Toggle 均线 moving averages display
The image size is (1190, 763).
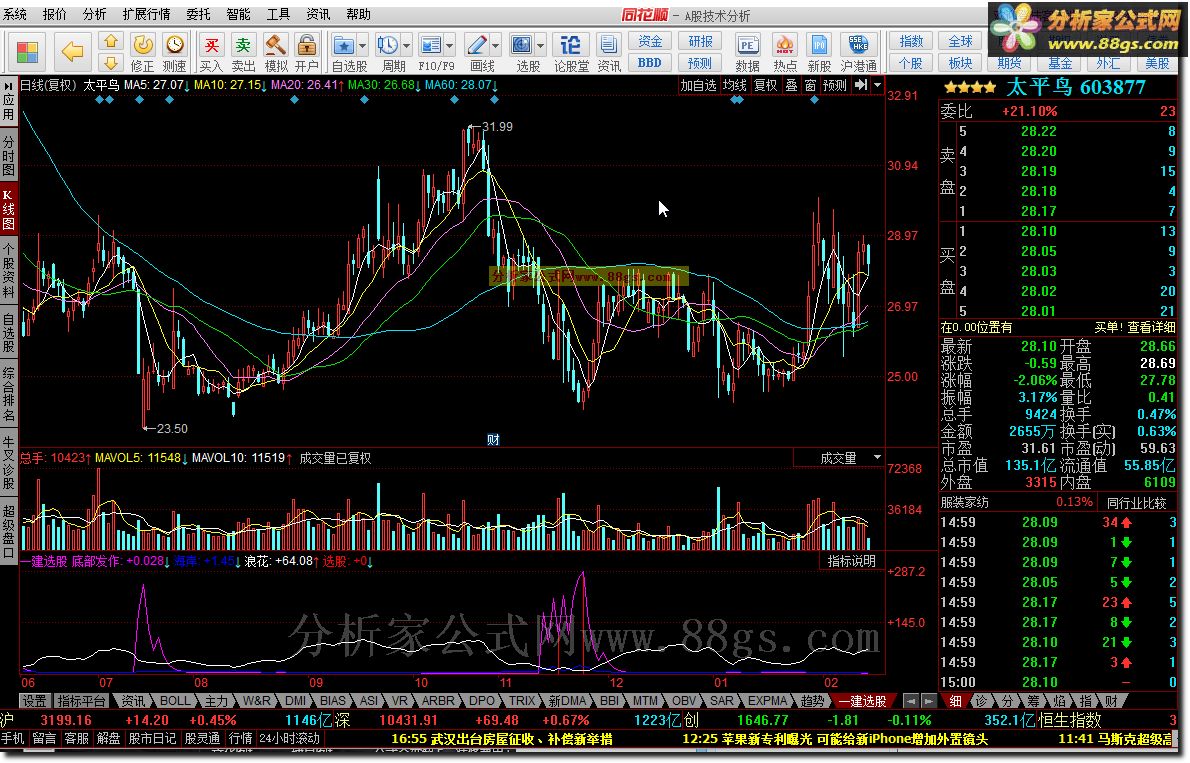pyautogui.click(x=735, y=85)
